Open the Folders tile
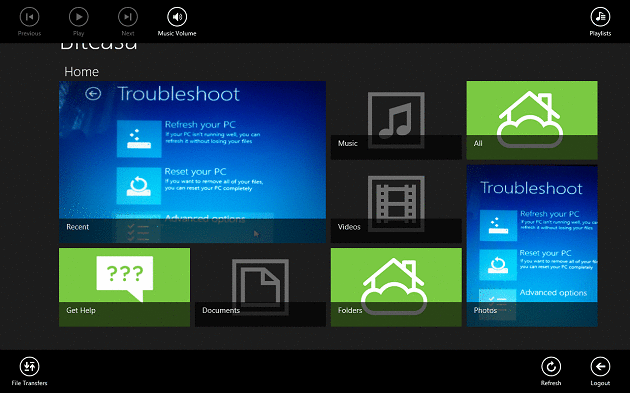 tap(396, 287)
